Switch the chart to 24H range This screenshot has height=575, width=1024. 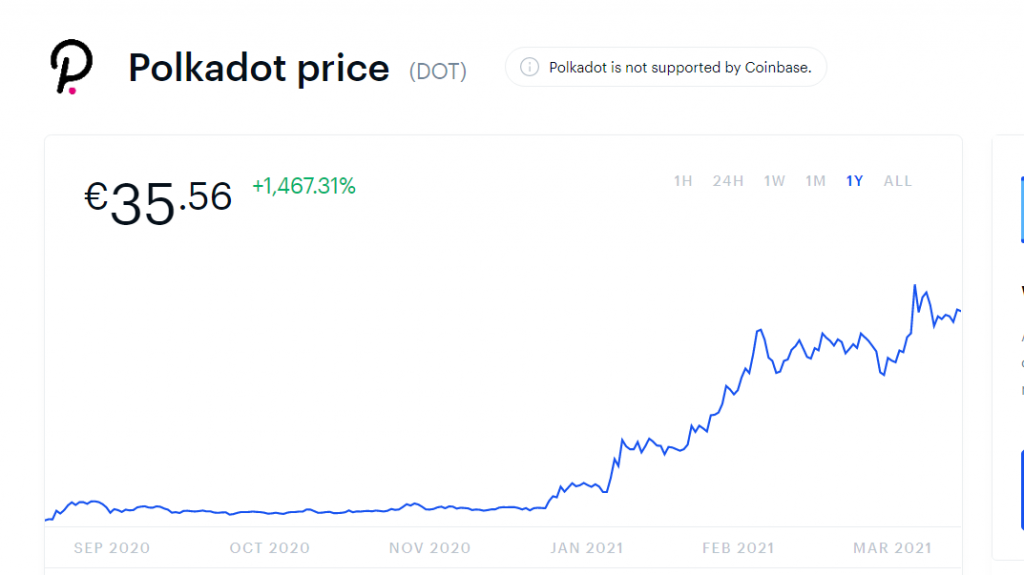(x=728, y=181)
